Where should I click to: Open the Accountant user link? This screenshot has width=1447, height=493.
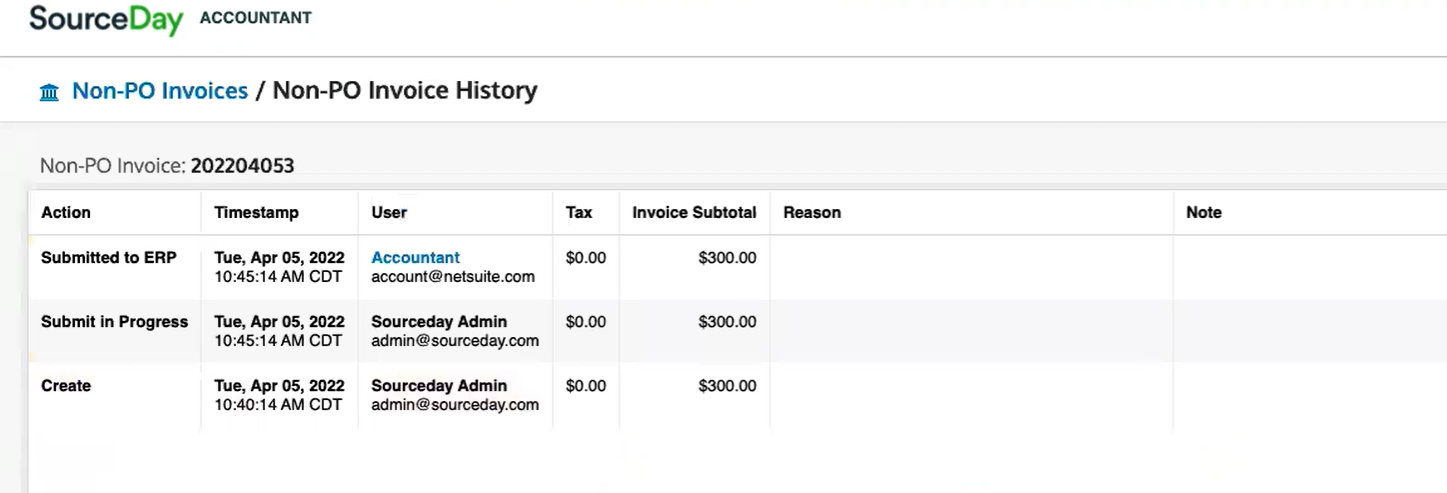click(x=415, y=258)
